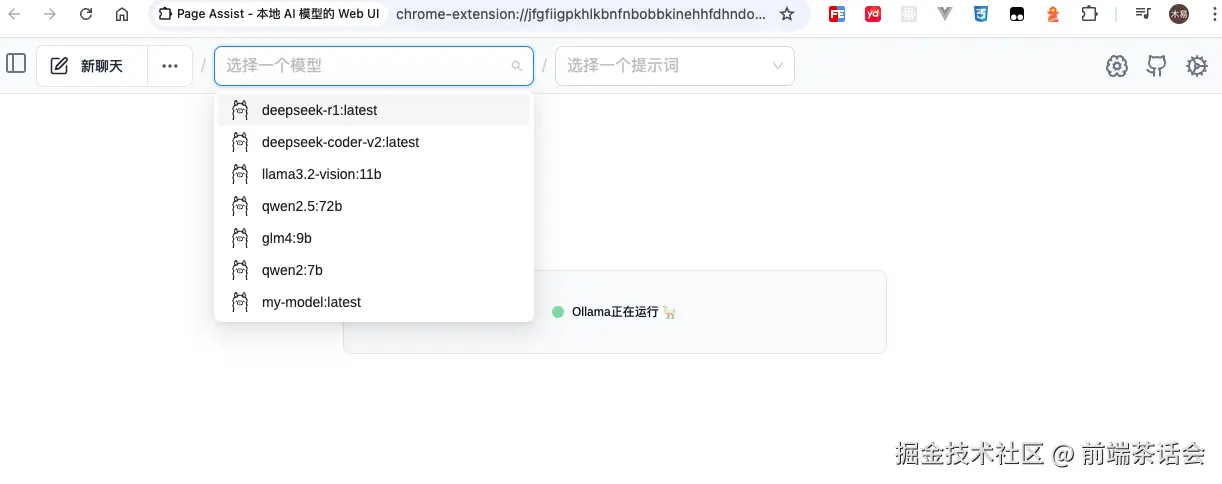Open the three-dots more options button
The image size is (1222, 484).
170,66
